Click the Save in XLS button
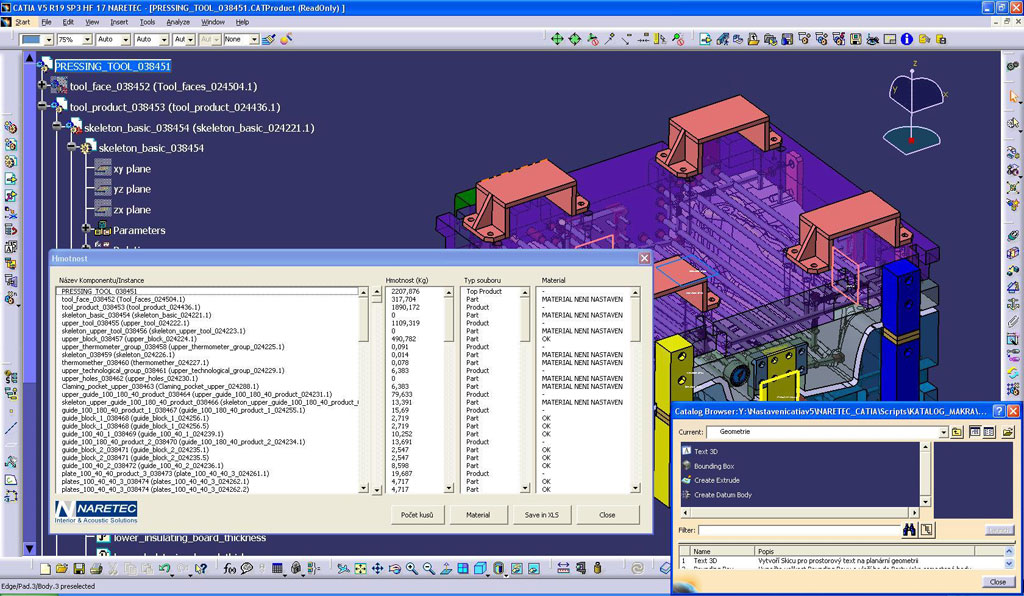Screen dimensions: 1024x596 point(543,515)
